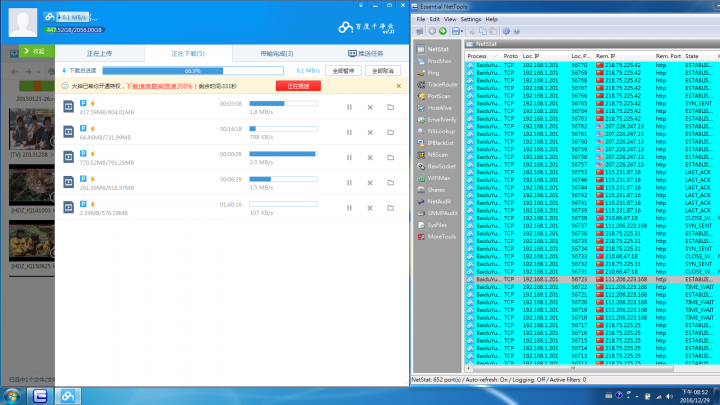Click progress bar of 2.0 MB/s download
Viewport: 720px width, 405px height.
pyautogui.click(x=283, y=154)
